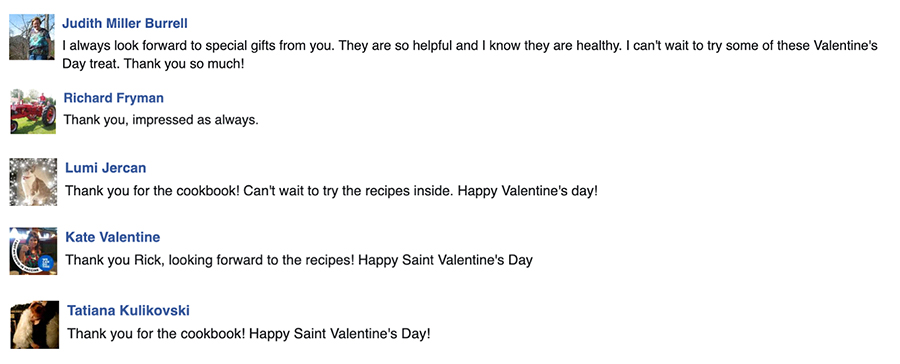Click the blue badge on Kate's avatar
The height and width of the screenshot is (364, 900).
48,264
